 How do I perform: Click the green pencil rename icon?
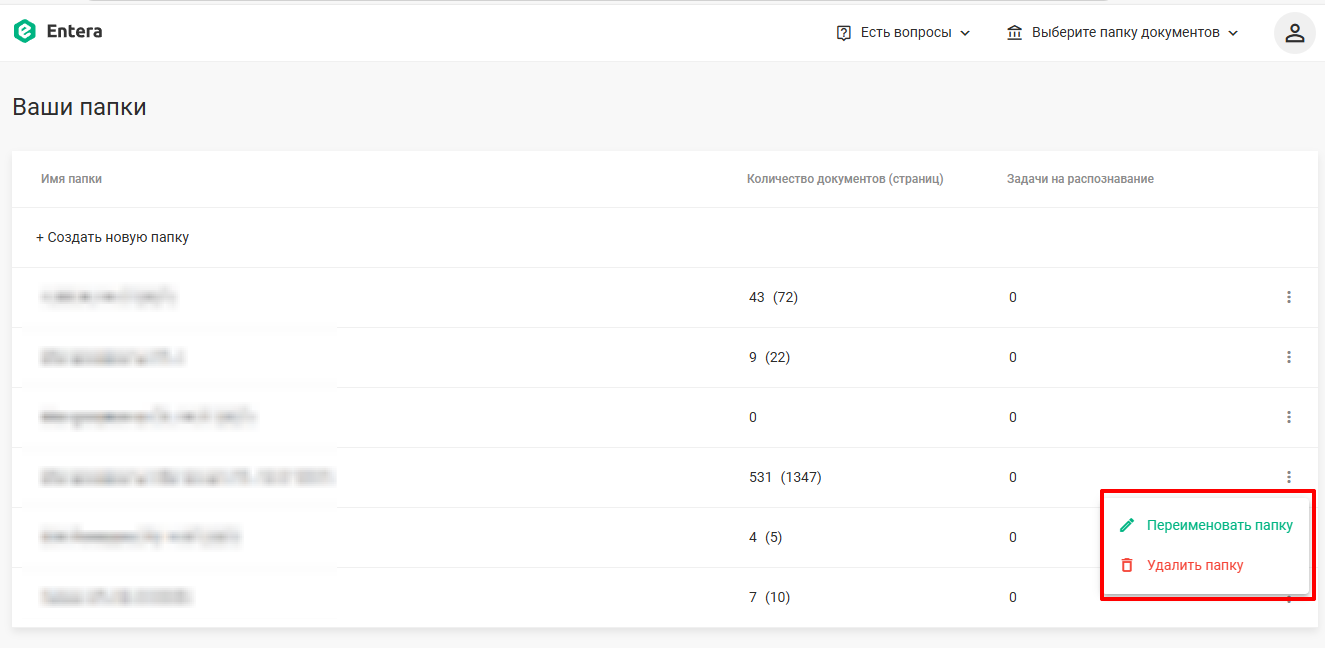(x=1127, y=525)
